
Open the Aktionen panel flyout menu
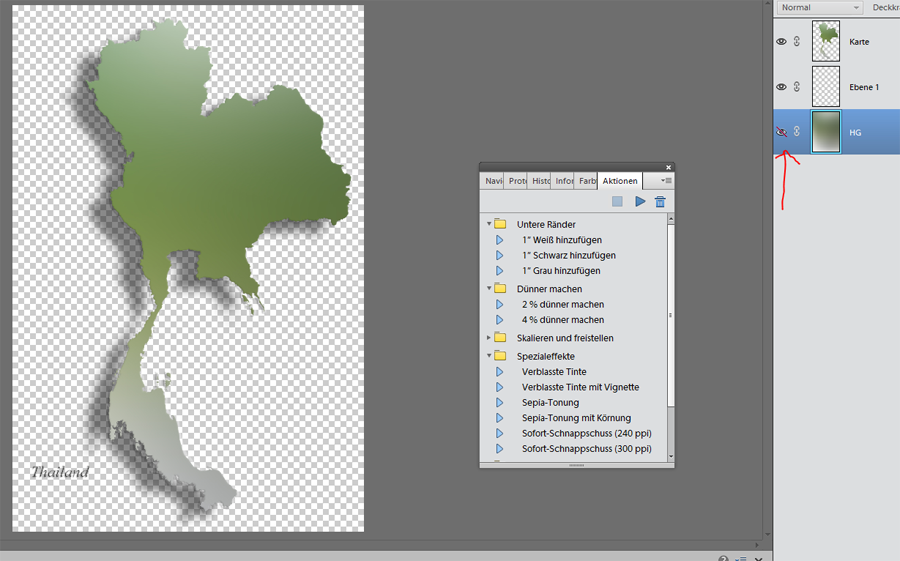[666, 181]
